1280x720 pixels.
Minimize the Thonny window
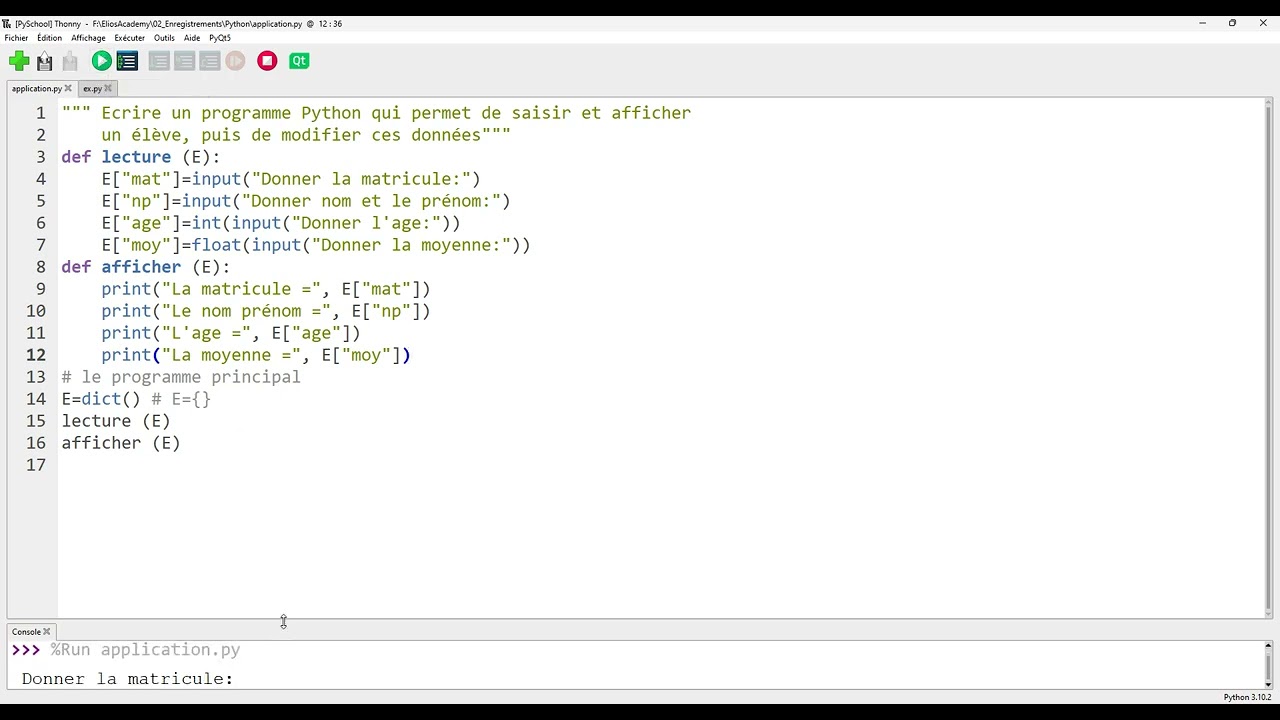1202,23
